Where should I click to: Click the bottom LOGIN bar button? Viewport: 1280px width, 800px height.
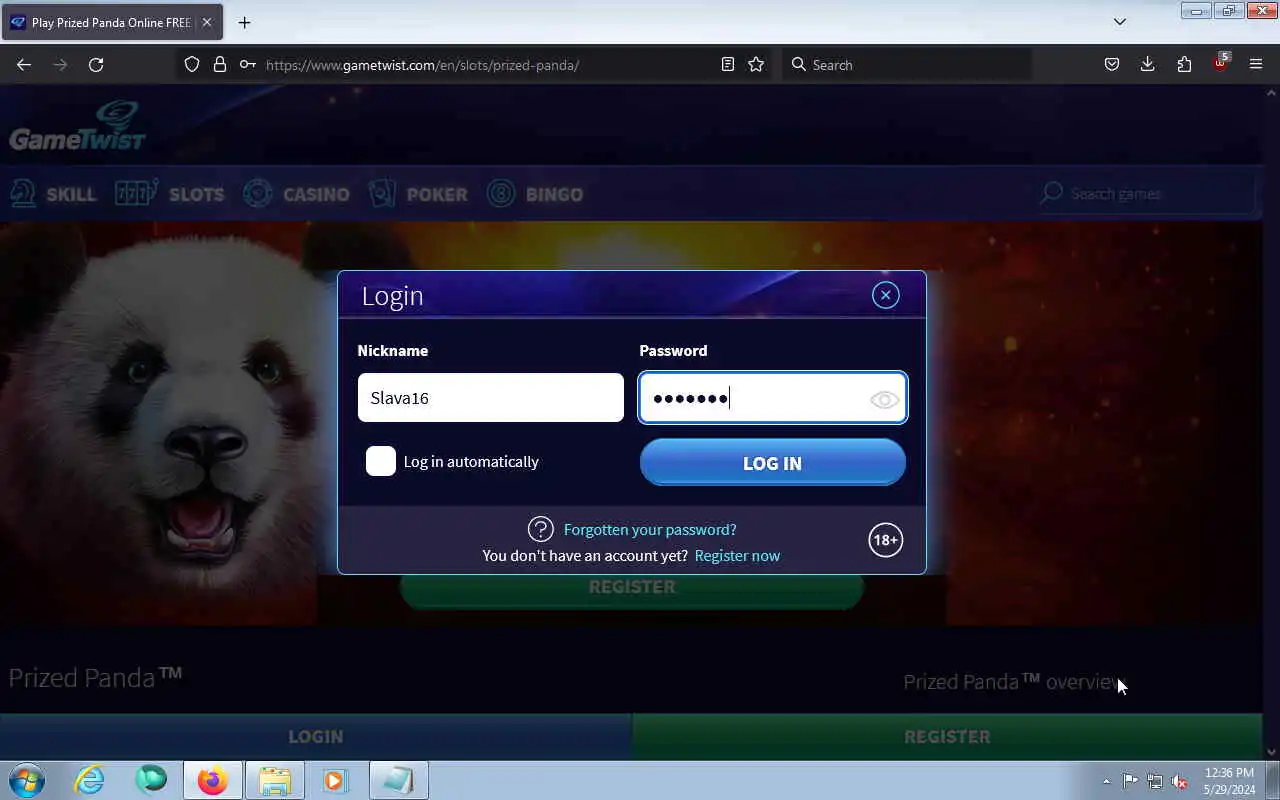[x=316, y=737]
